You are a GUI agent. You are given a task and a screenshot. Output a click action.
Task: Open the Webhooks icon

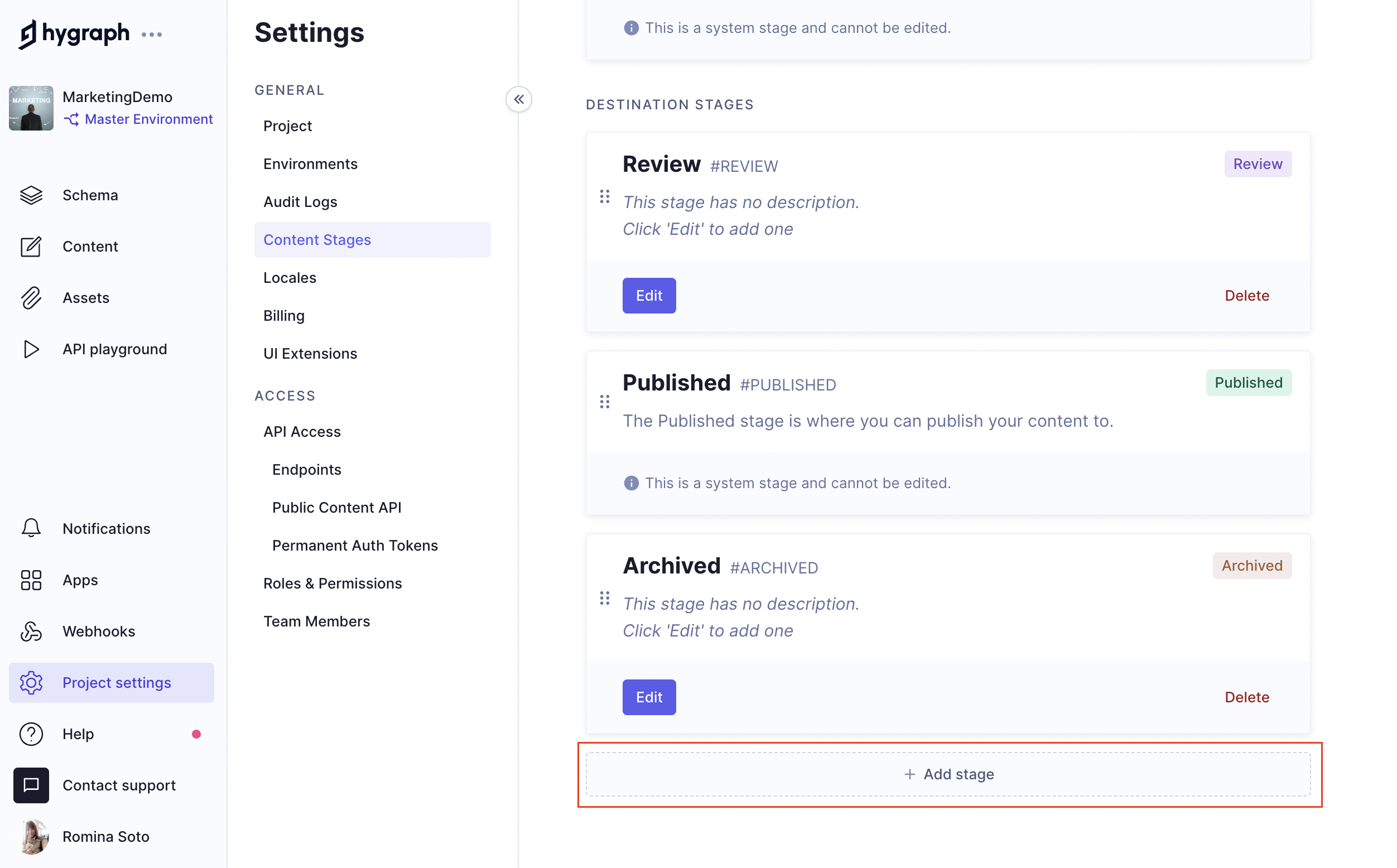pyautogui.click(x=31, y=631)
